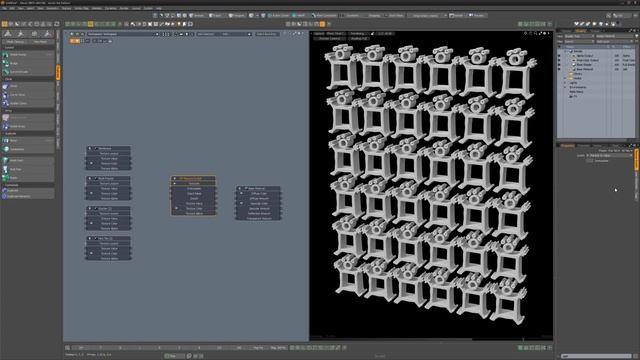
Task: Click Diffuse Color input on Base Material node
Action: coord(258,193)
